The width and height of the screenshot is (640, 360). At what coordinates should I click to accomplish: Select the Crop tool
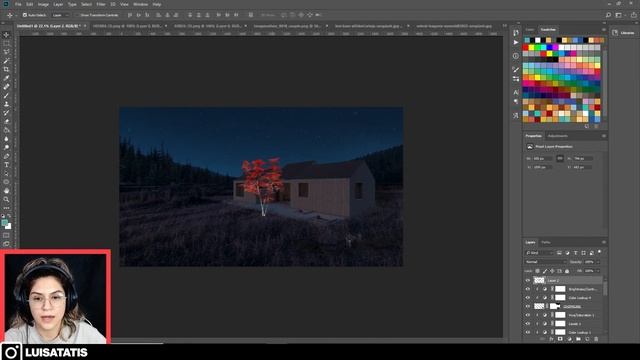click(x=6, y=69)
